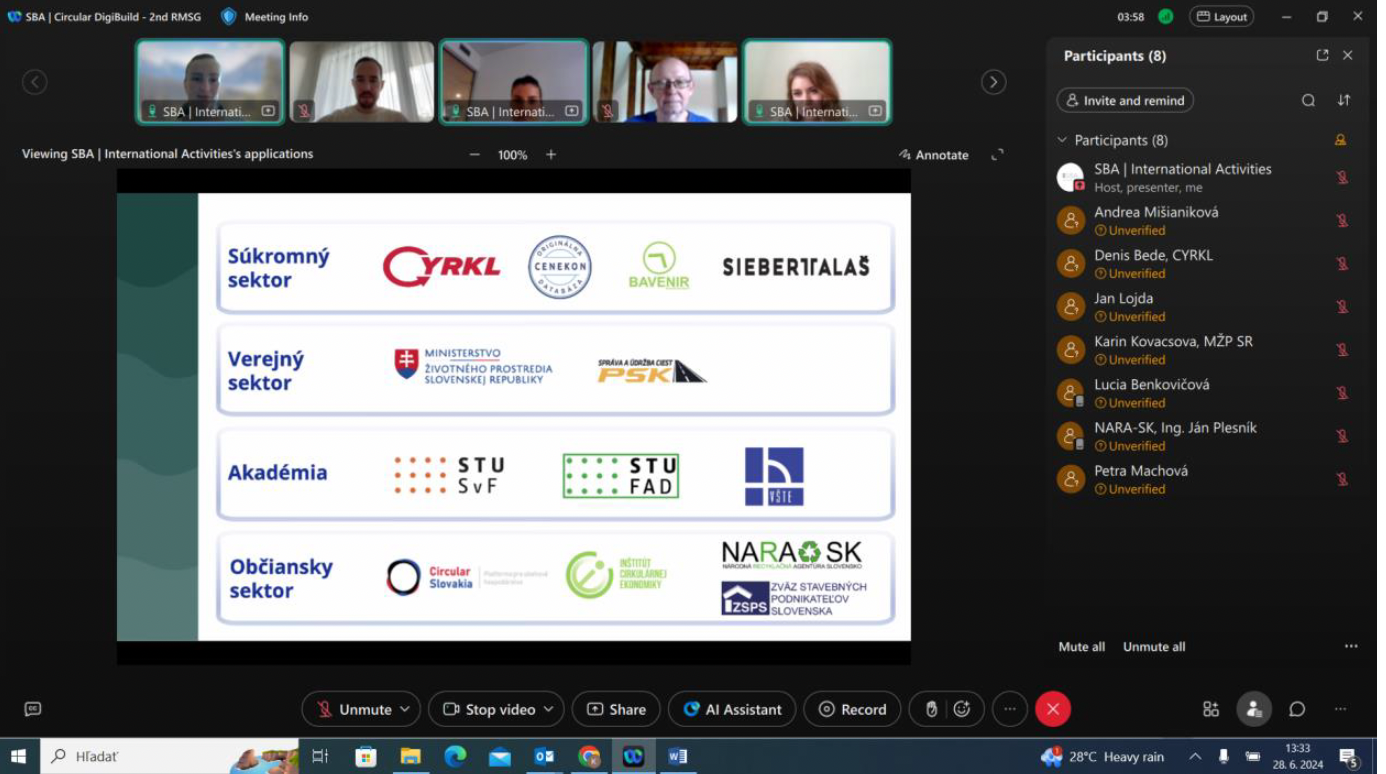This screenshot has height=774, width=1386.
Task: Toggle the Participants panel icon in bottom toolbar
Action: pyautogui.click(x=1254, y=709)
